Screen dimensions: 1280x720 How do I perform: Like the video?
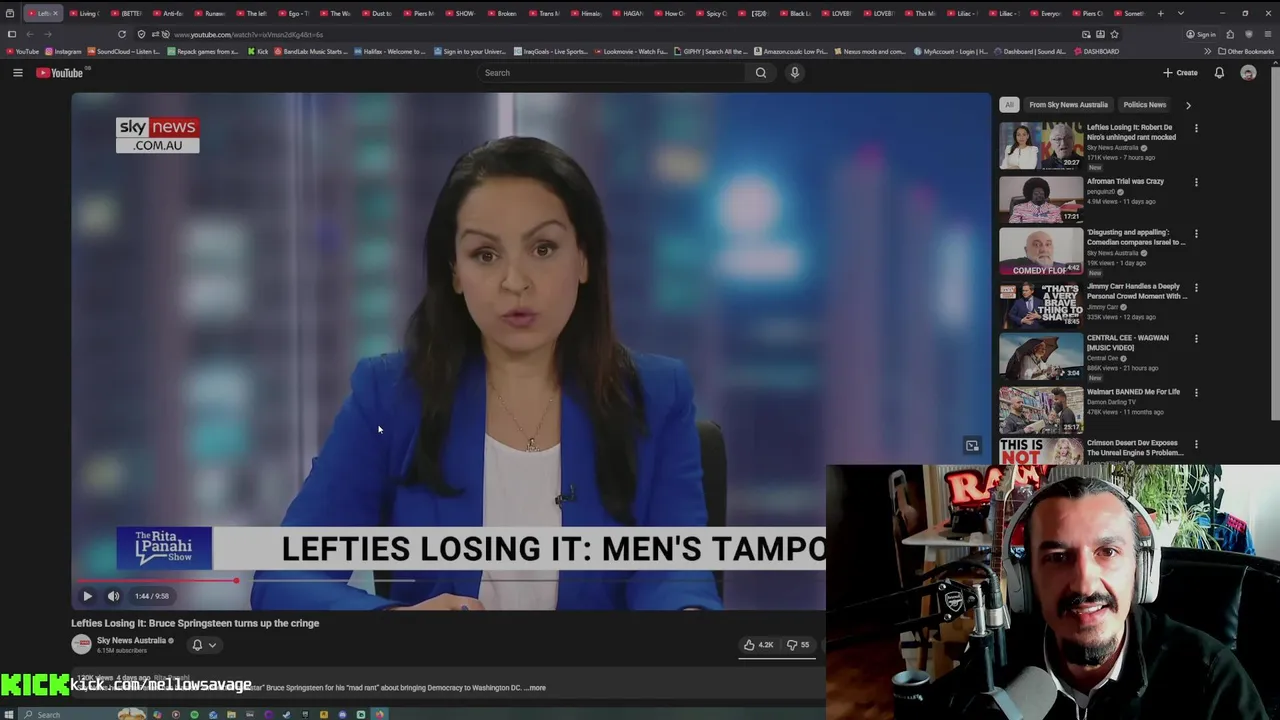coord(758,645)
